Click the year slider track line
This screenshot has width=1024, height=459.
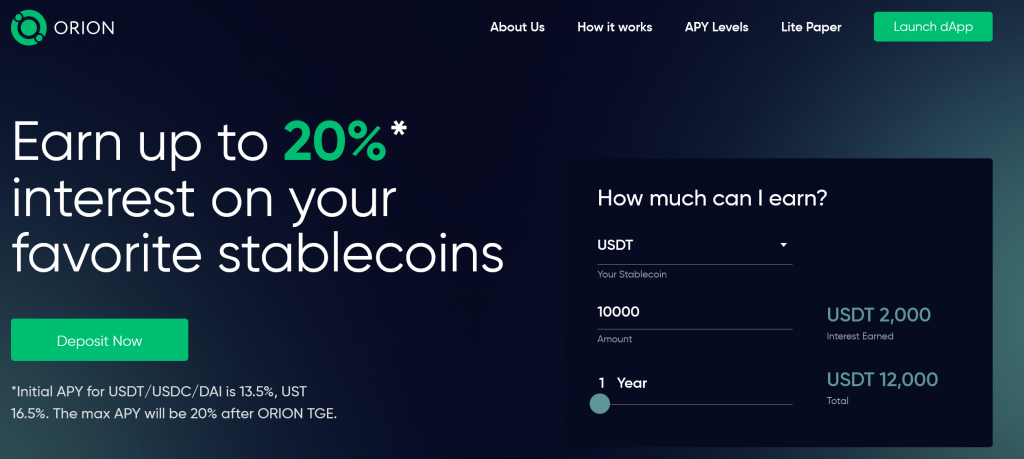pyautogui.click(x=695, y=404)
